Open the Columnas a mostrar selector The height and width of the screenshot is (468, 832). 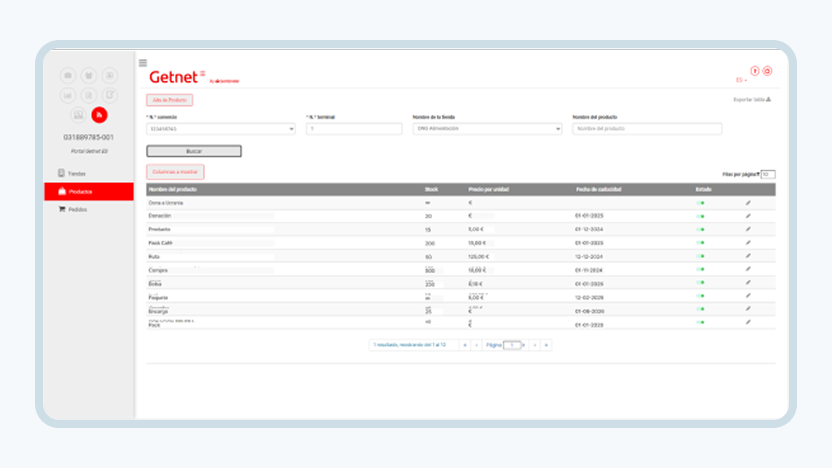[175, 172]
